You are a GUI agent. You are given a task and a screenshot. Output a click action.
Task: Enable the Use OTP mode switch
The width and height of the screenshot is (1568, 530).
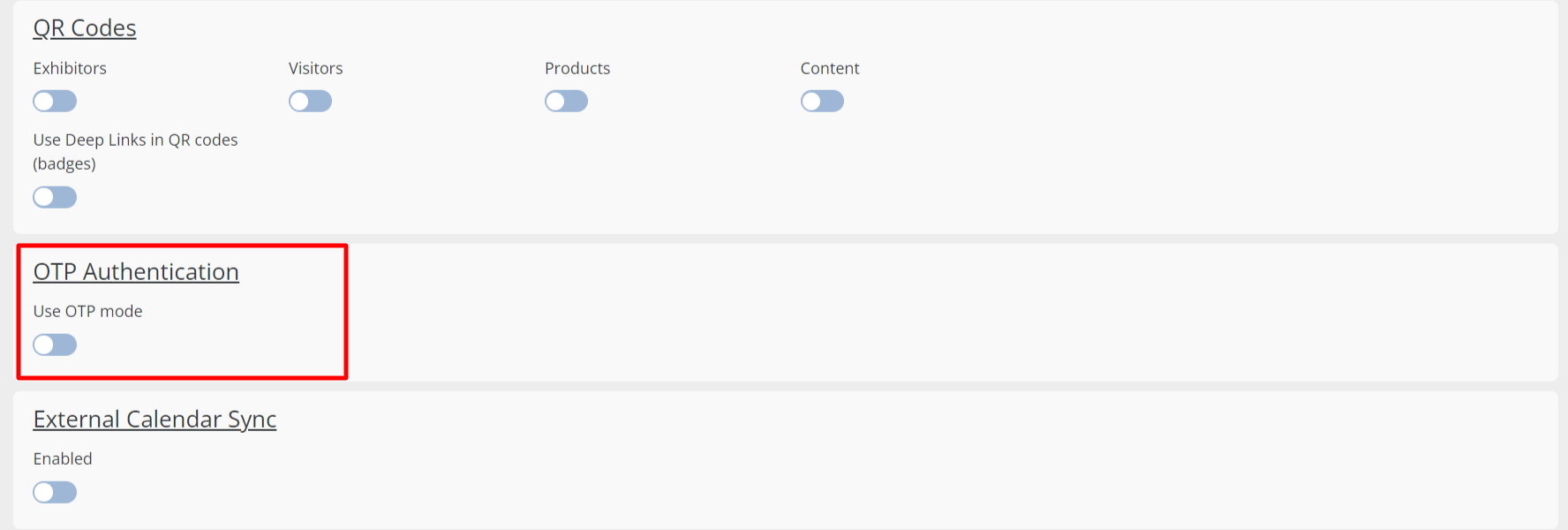coord(55,344)
